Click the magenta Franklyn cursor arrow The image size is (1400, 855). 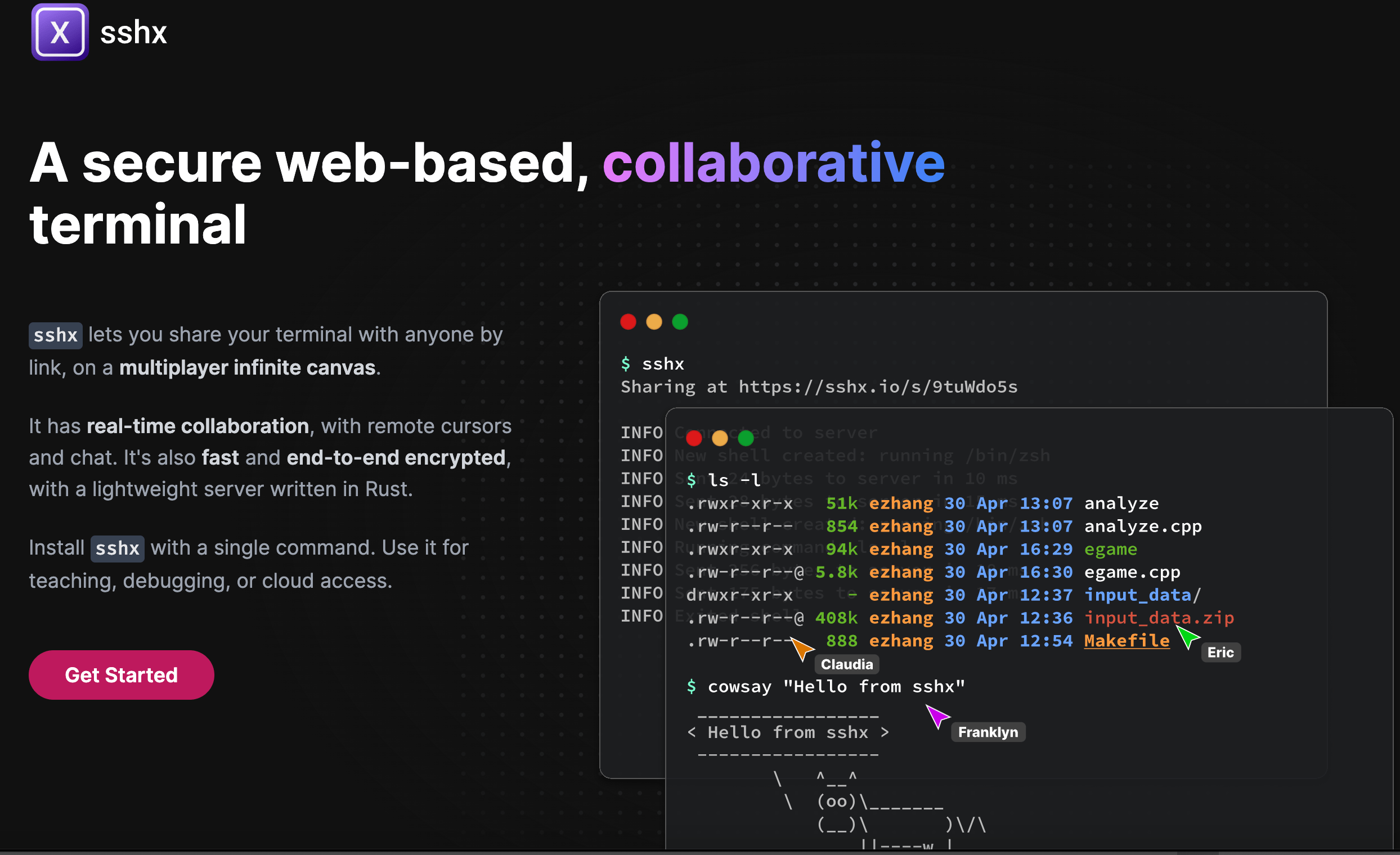click(x=937, y=717)
